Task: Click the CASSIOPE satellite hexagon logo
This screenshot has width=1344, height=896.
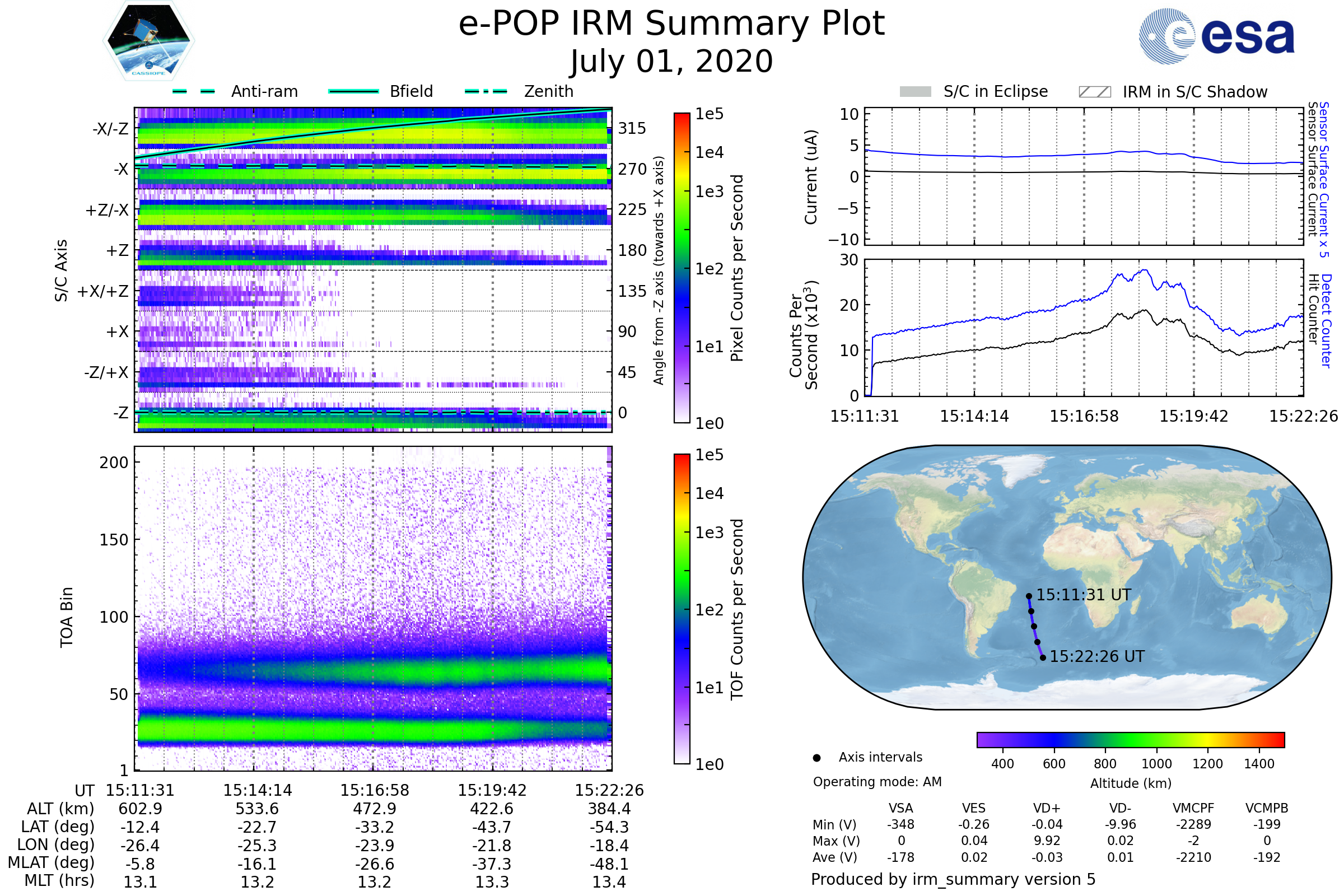Action: [x=148, y=41]
